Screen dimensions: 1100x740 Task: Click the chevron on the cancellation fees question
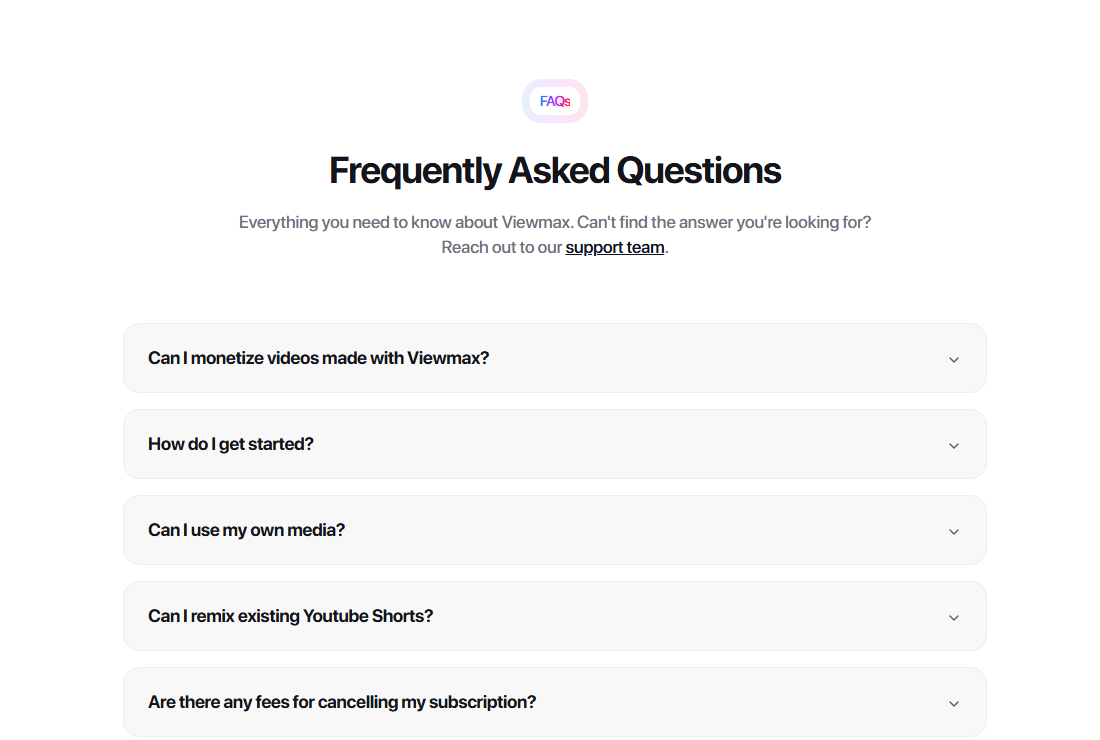(954, 703)
